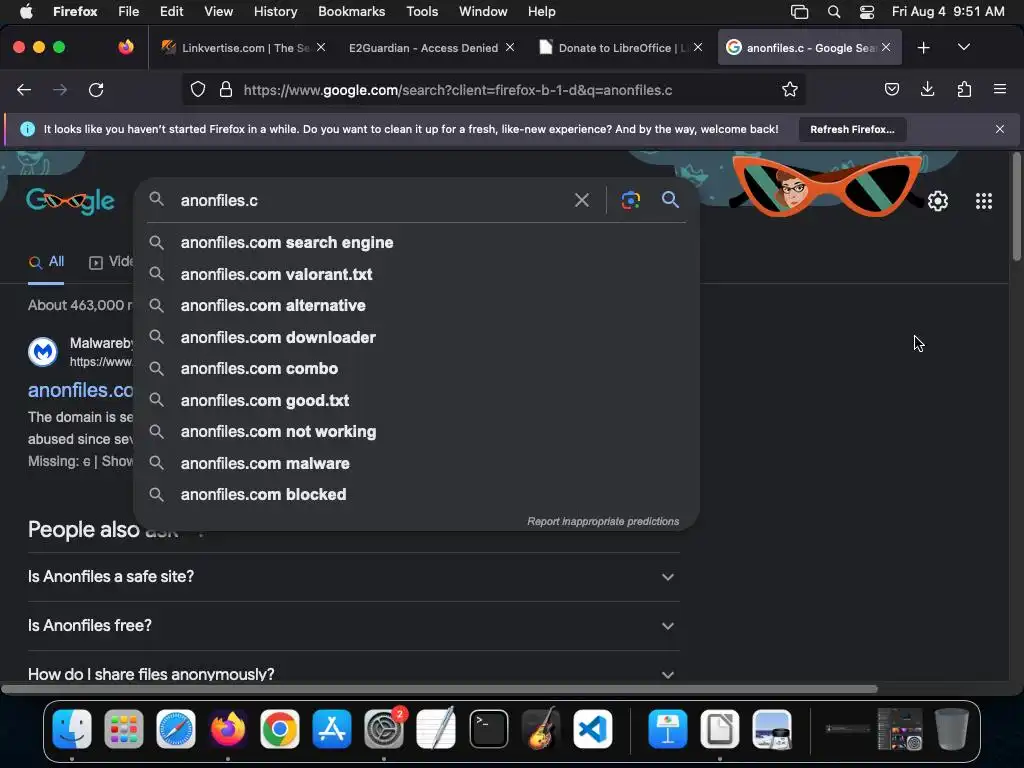Select suggestion "anonfiles.com valorant.txt"
The height and width of the screenshot is (768, 1024).
417,274
